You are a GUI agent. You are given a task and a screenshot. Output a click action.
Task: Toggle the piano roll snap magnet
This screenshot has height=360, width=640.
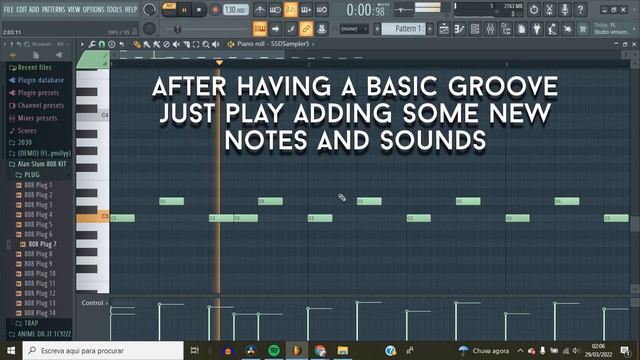pyautogui.click(x=102, y=44)
